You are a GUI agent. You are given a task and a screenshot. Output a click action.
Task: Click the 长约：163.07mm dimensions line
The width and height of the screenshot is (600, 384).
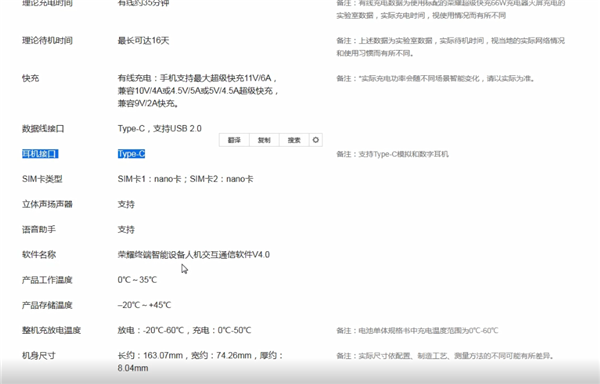[201, 356]
